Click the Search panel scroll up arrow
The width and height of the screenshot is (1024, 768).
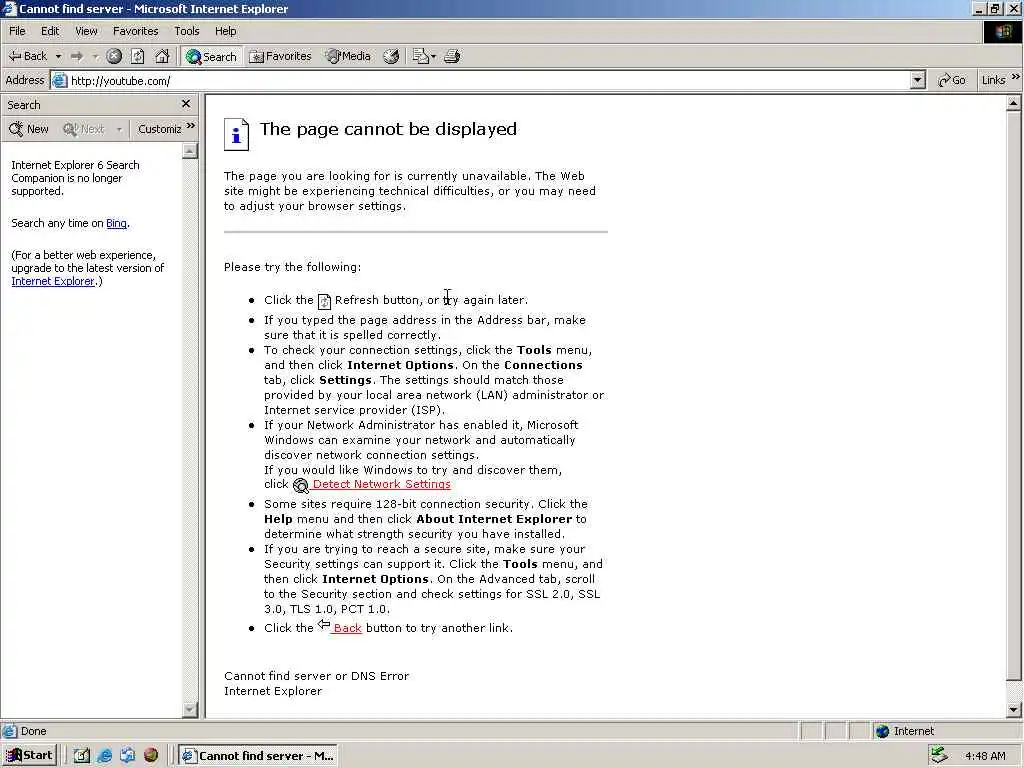(189, 151)
